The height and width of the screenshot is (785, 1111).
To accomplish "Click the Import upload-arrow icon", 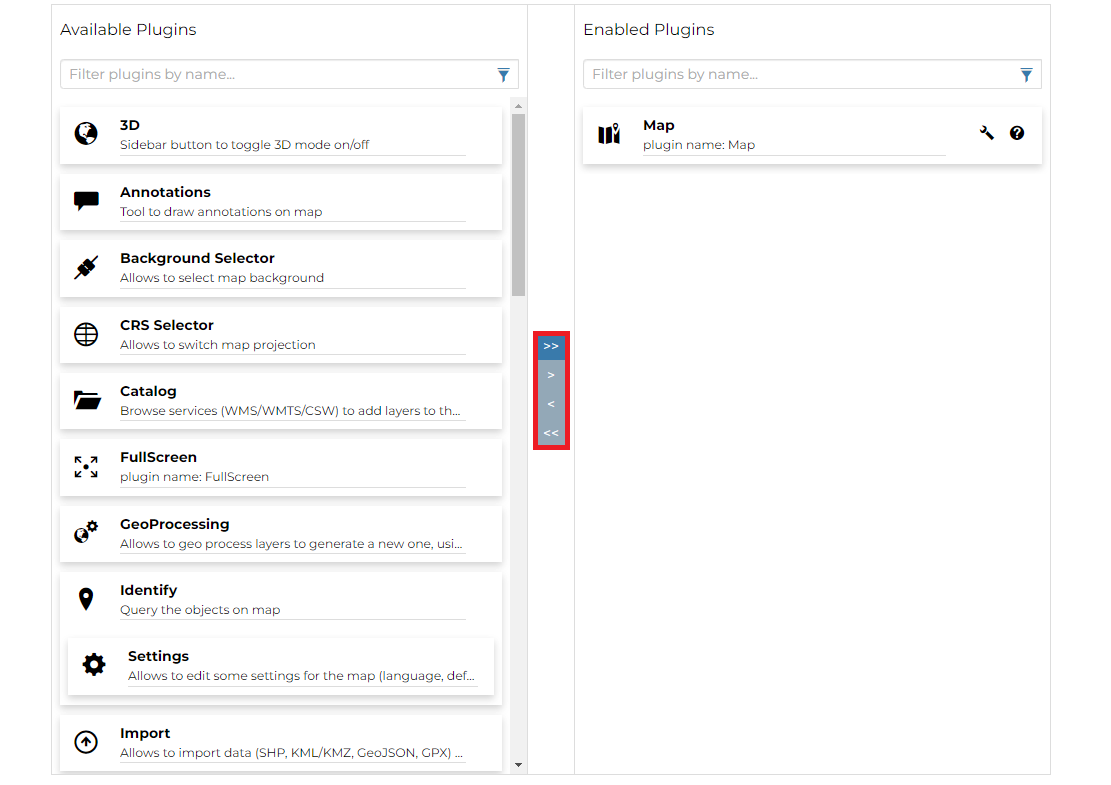I will click(86, 740).
